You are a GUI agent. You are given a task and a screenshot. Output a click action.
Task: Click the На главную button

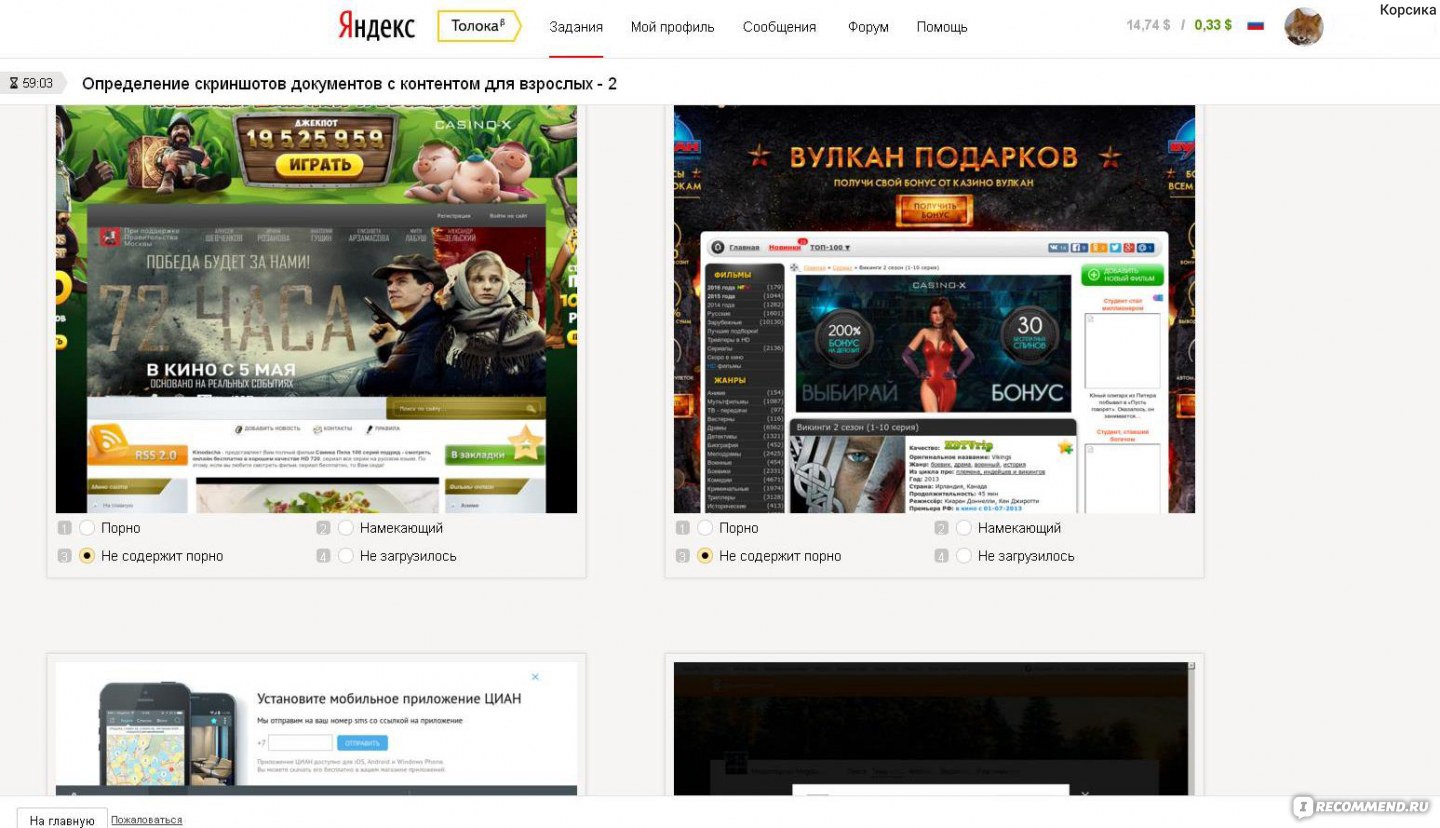tap(62, 820)
